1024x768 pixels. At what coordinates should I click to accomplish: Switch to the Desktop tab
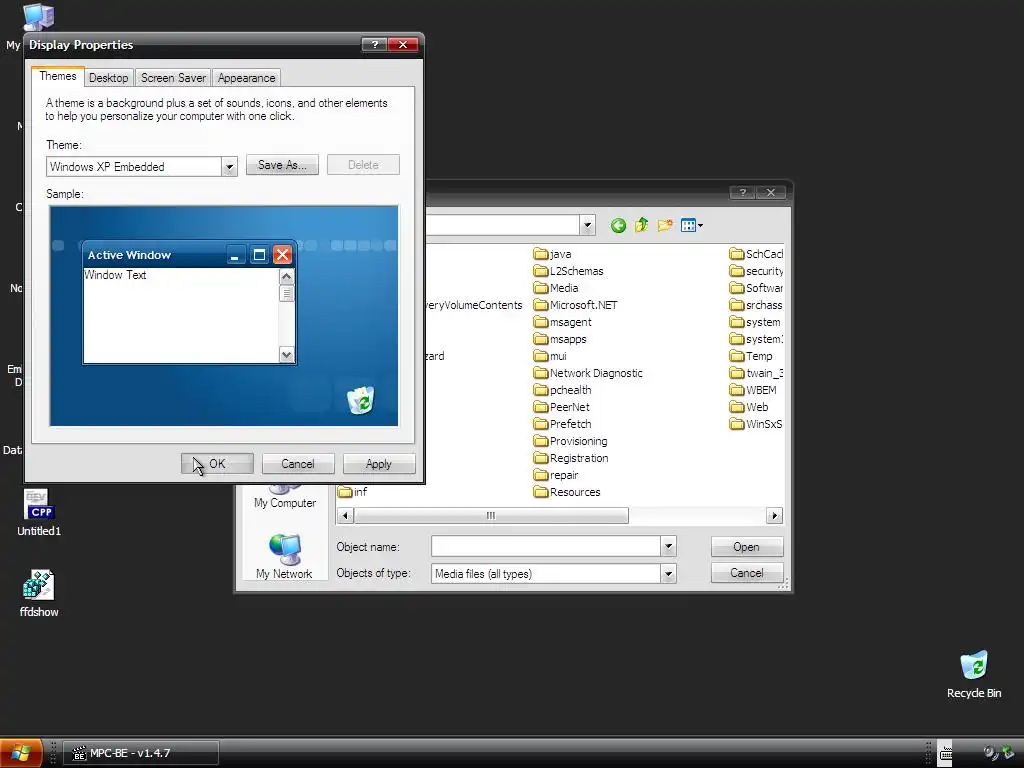click(108, 78)
